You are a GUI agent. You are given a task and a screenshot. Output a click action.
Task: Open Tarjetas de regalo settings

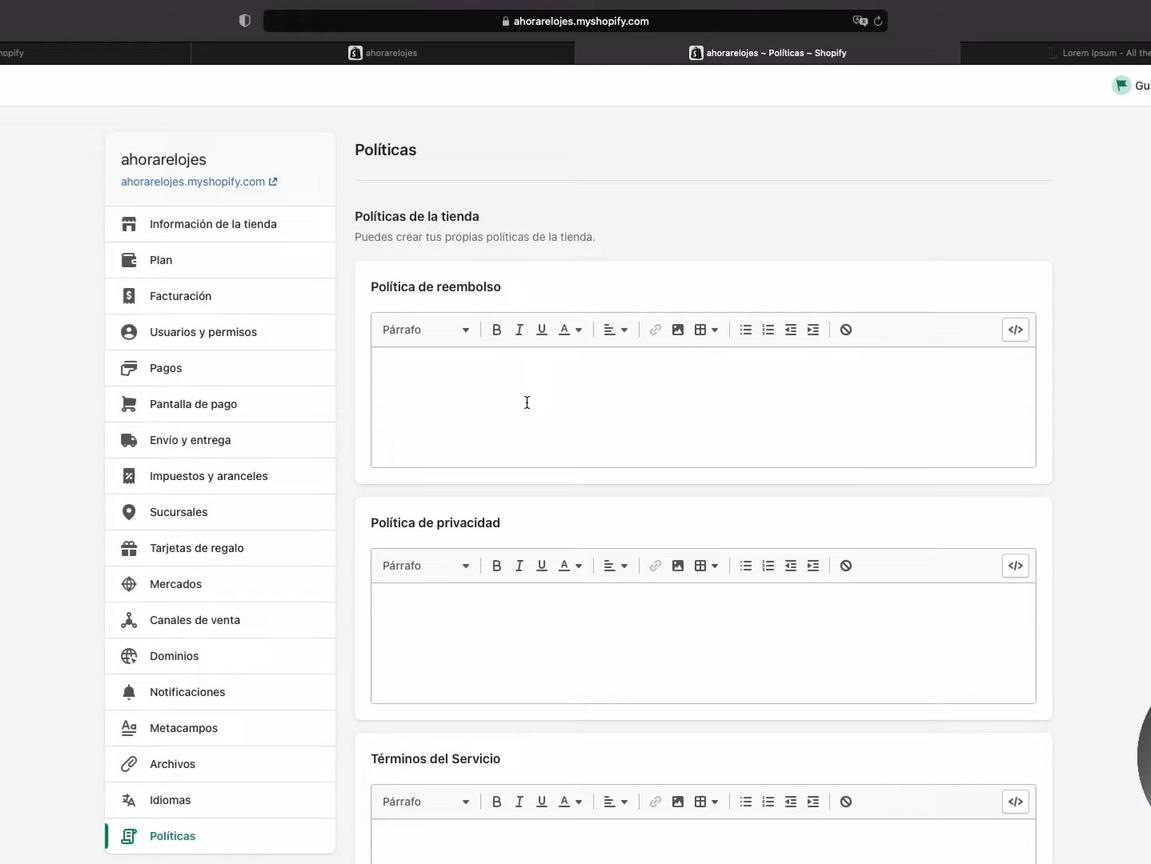(x=220, y=548)
